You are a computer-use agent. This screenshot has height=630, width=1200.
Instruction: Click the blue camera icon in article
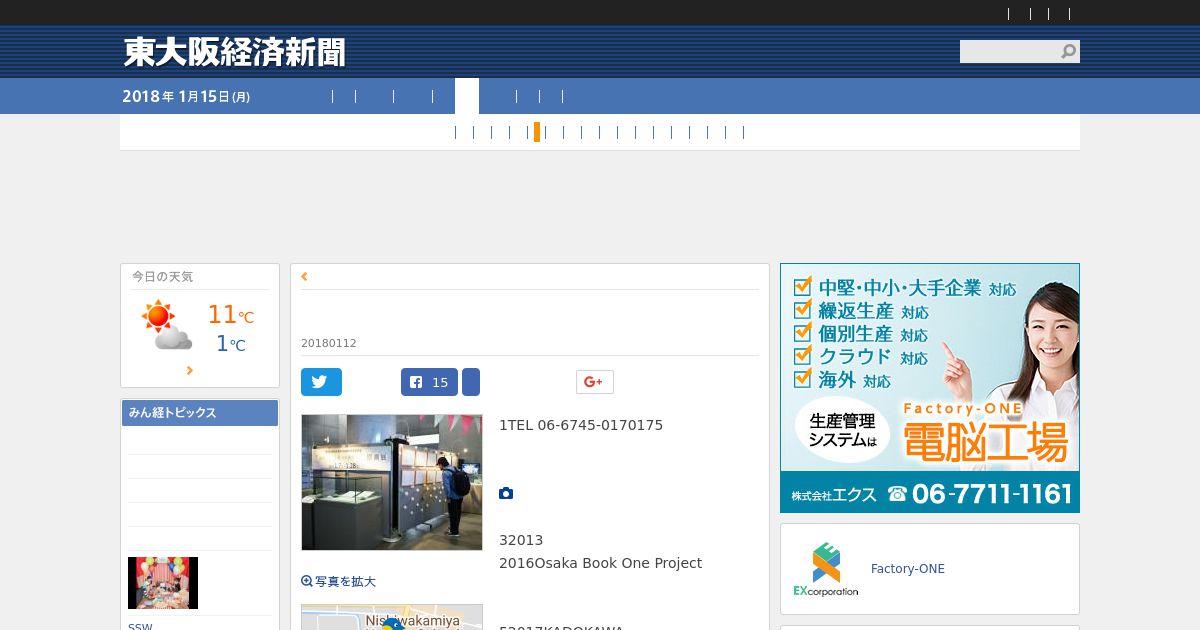point(506,493)
